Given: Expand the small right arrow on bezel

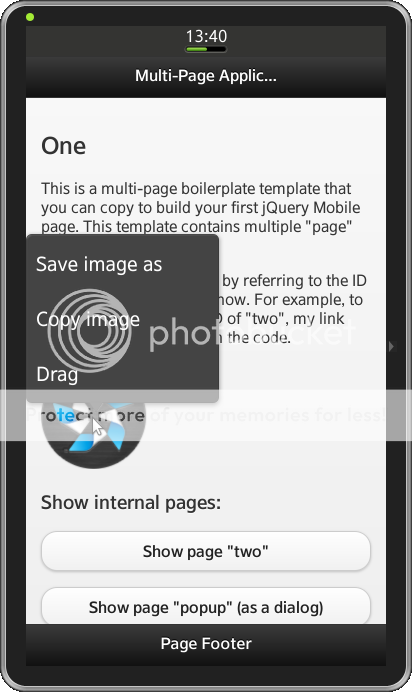Looking at the screenshot, I should 391,346.
